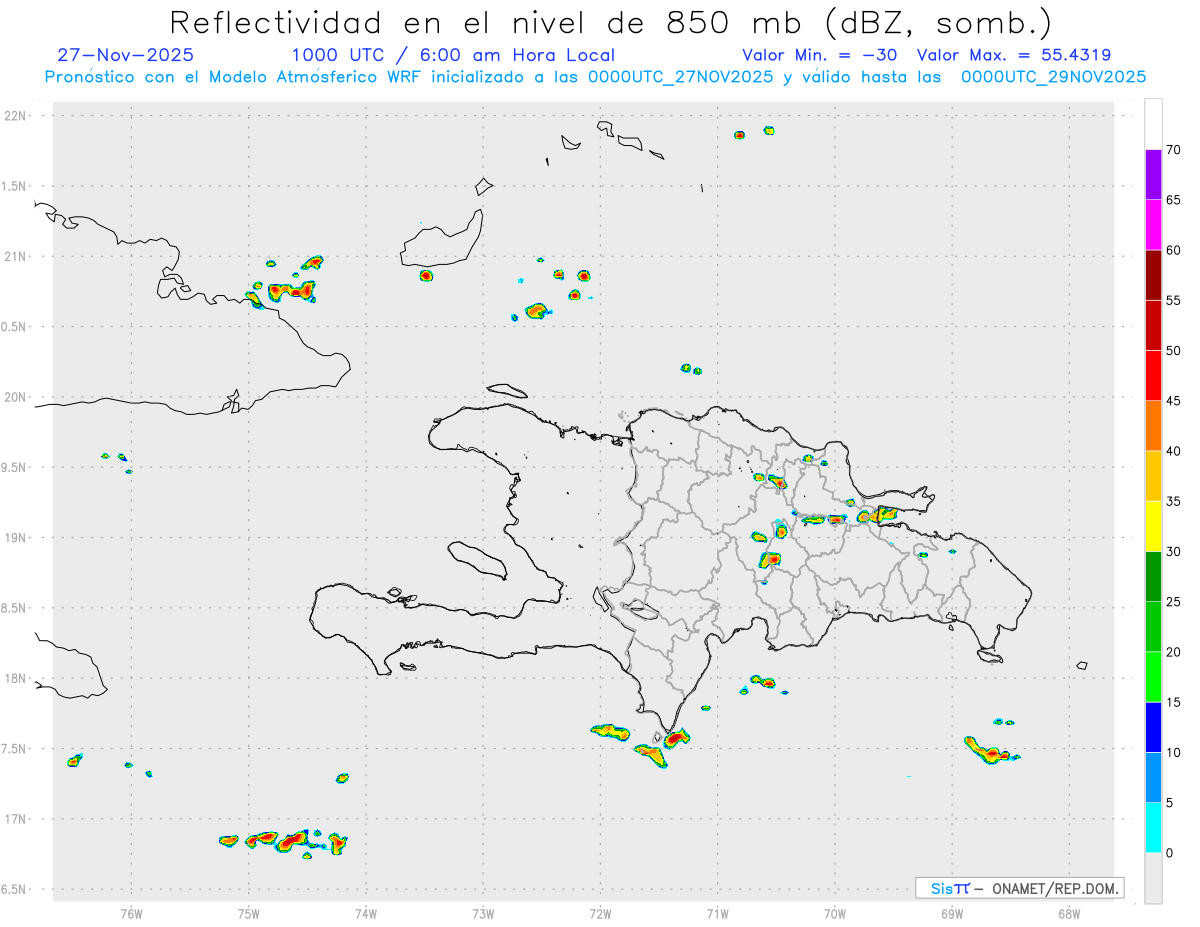Click the colorbar label "70"
Image resolution: width=1200 pixels, height=927 pixels.
coord(1174,150)
